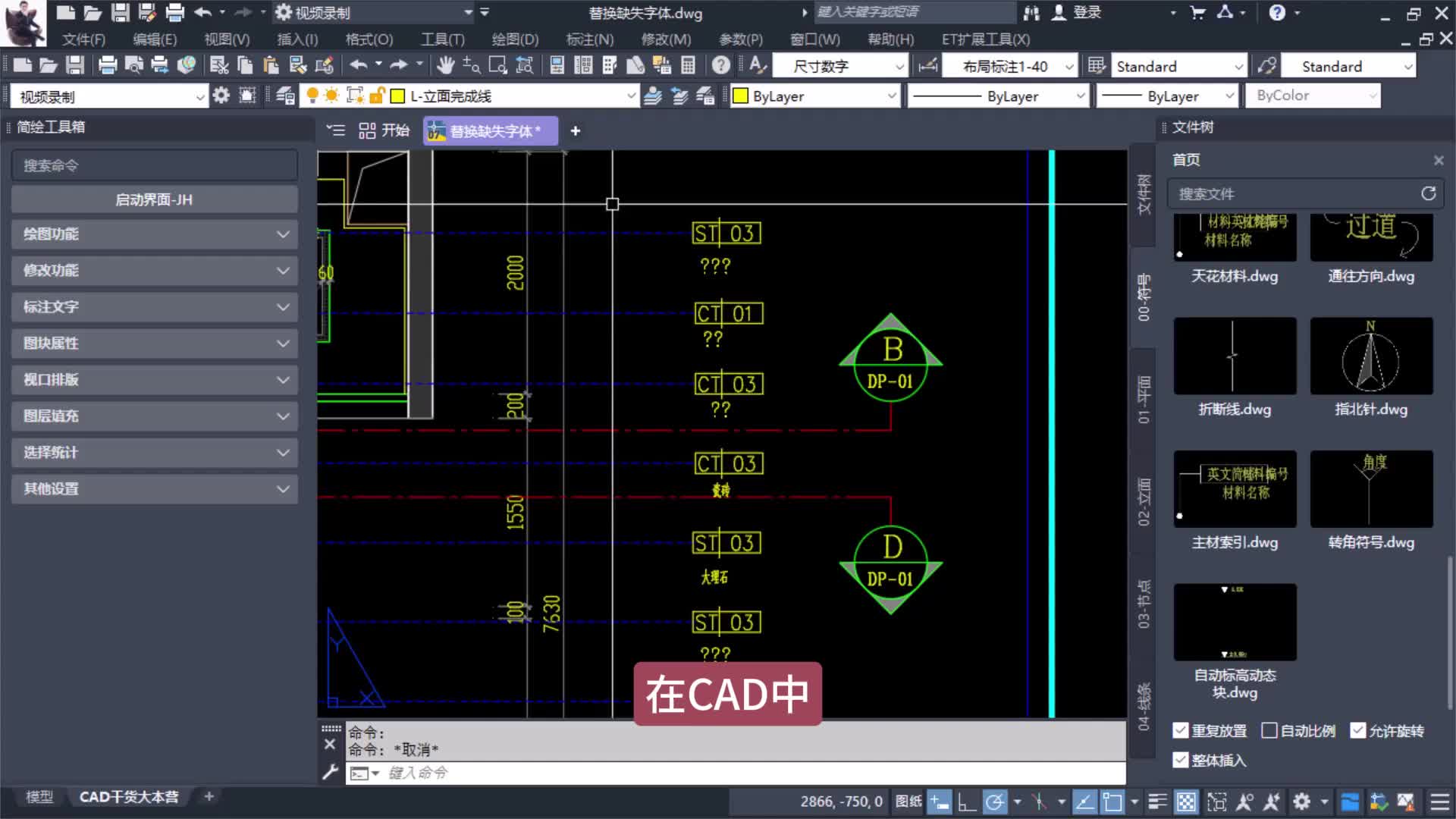1456x819 pixels.
Task: Switch to the CAD干货大本营 layout tab
Action: (x=129, y=797)
